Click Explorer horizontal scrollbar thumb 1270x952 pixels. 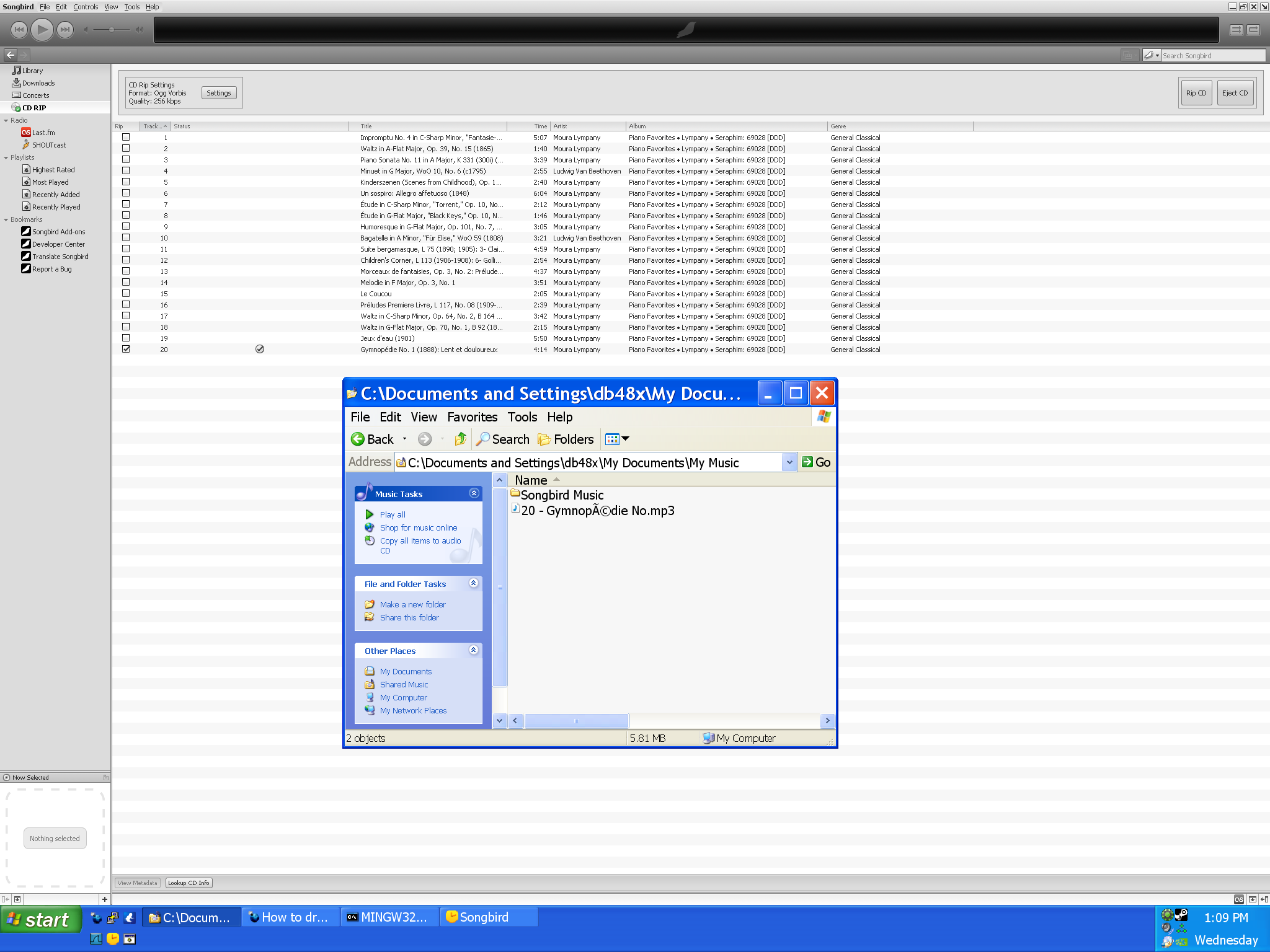pyautogui.click(x=576, y=721)
